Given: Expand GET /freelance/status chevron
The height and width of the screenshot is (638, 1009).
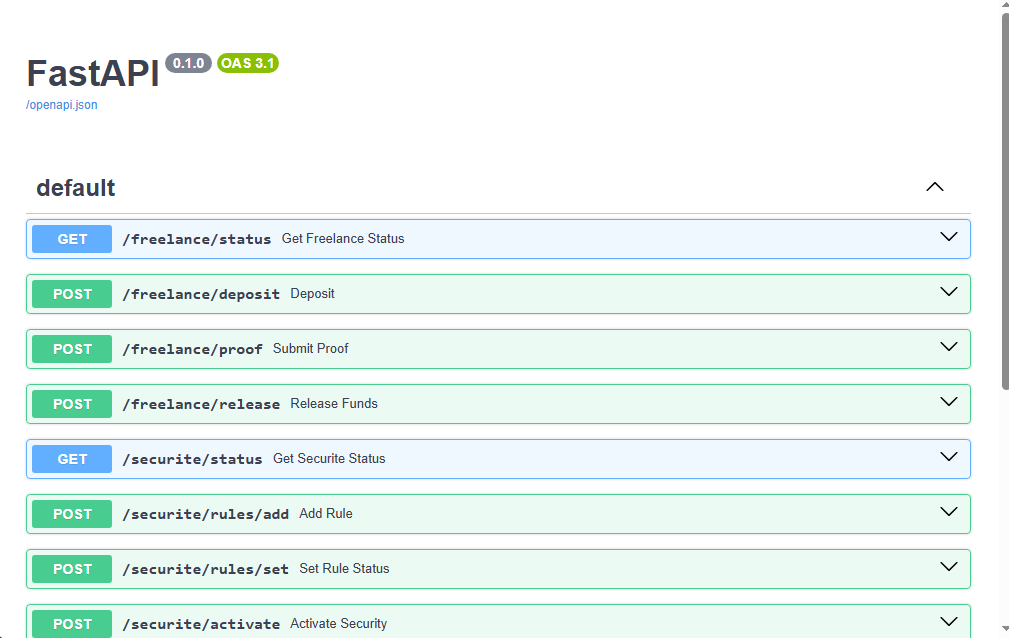Looking at the screenshot, I should pos(949,237).
